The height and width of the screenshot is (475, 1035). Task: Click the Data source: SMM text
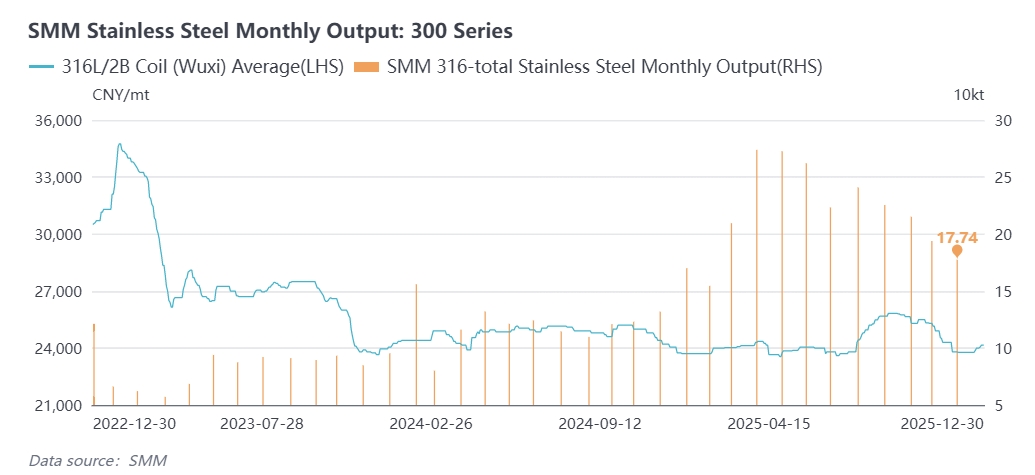click(98, 460)
